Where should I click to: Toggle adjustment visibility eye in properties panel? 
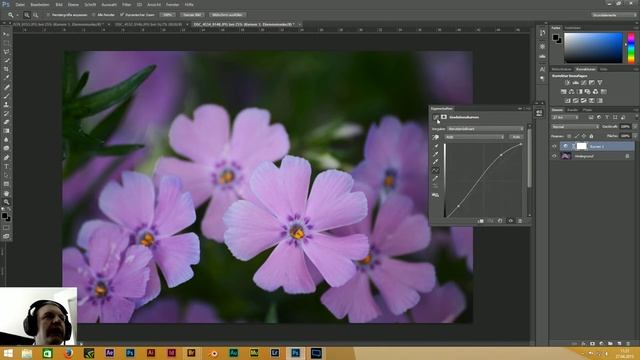pyautogui.click(x=511, y=221)
